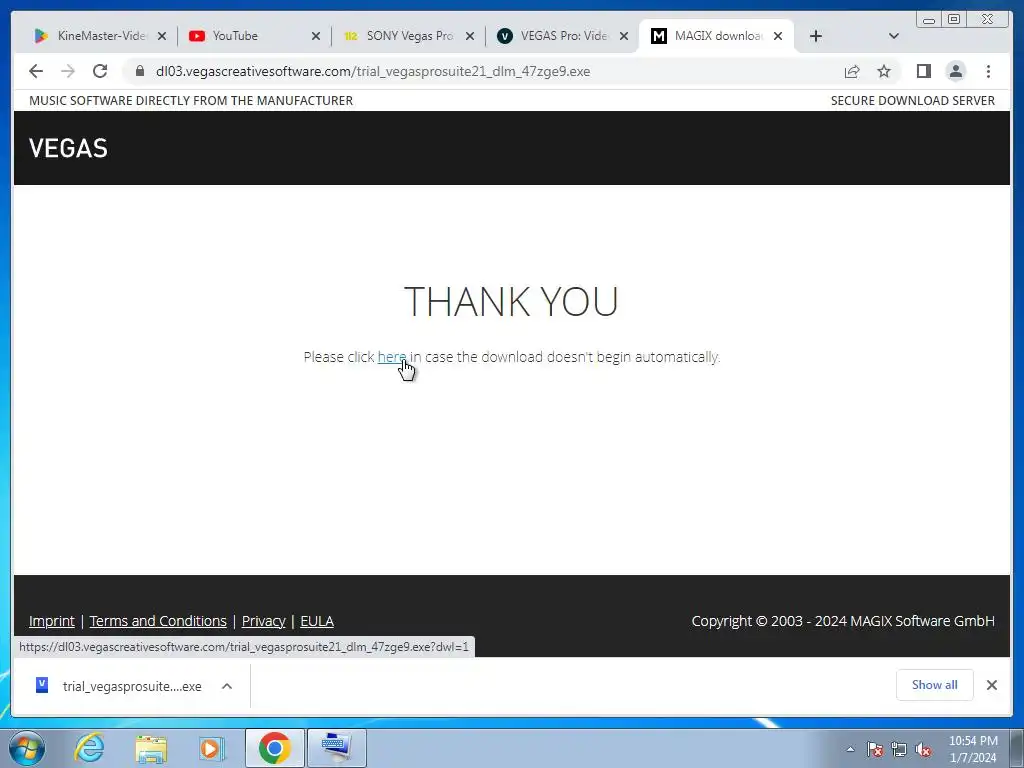This screenshot has height=768, width=1024.
Task: Click the 'here' download link
Action: coord(392,357)
